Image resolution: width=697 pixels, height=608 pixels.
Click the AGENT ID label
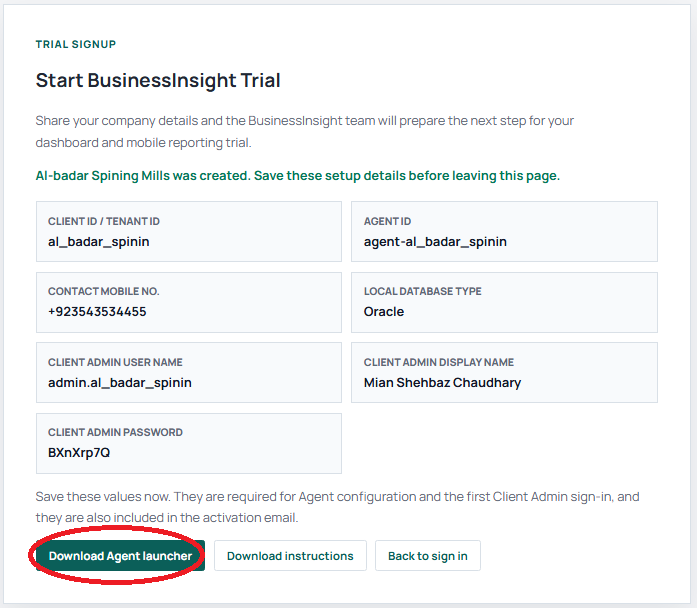[x=387, y=221]
